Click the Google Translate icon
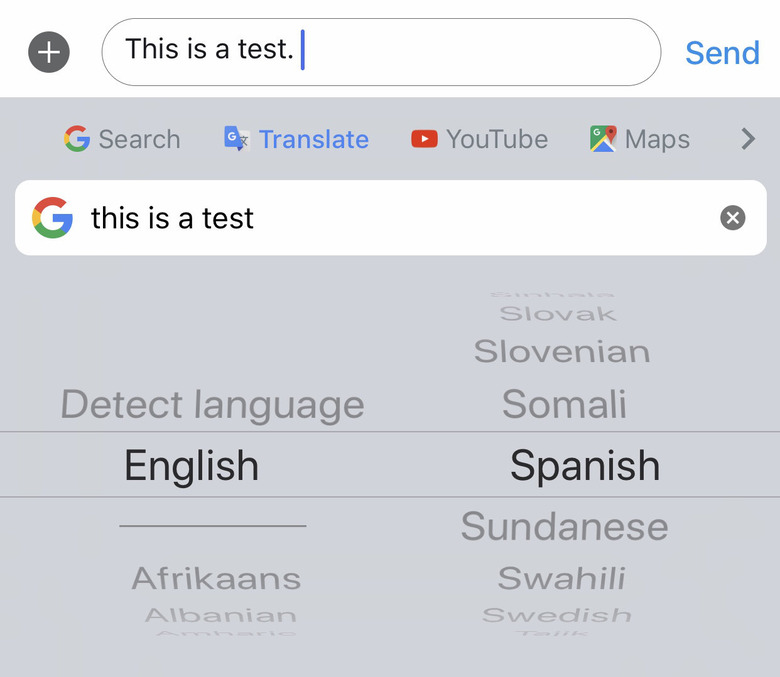This screenshot has width=780, height=677. (x=236, y=139)
